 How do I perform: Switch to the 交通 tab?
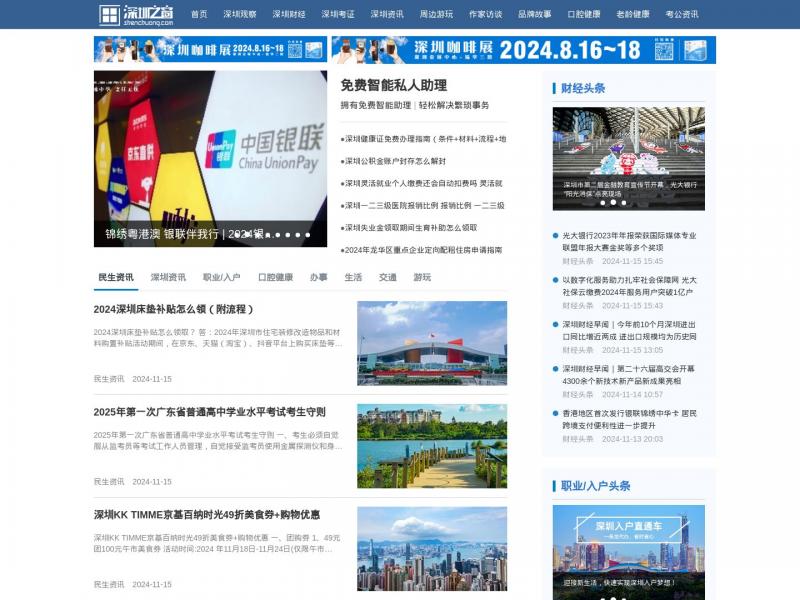387,277
